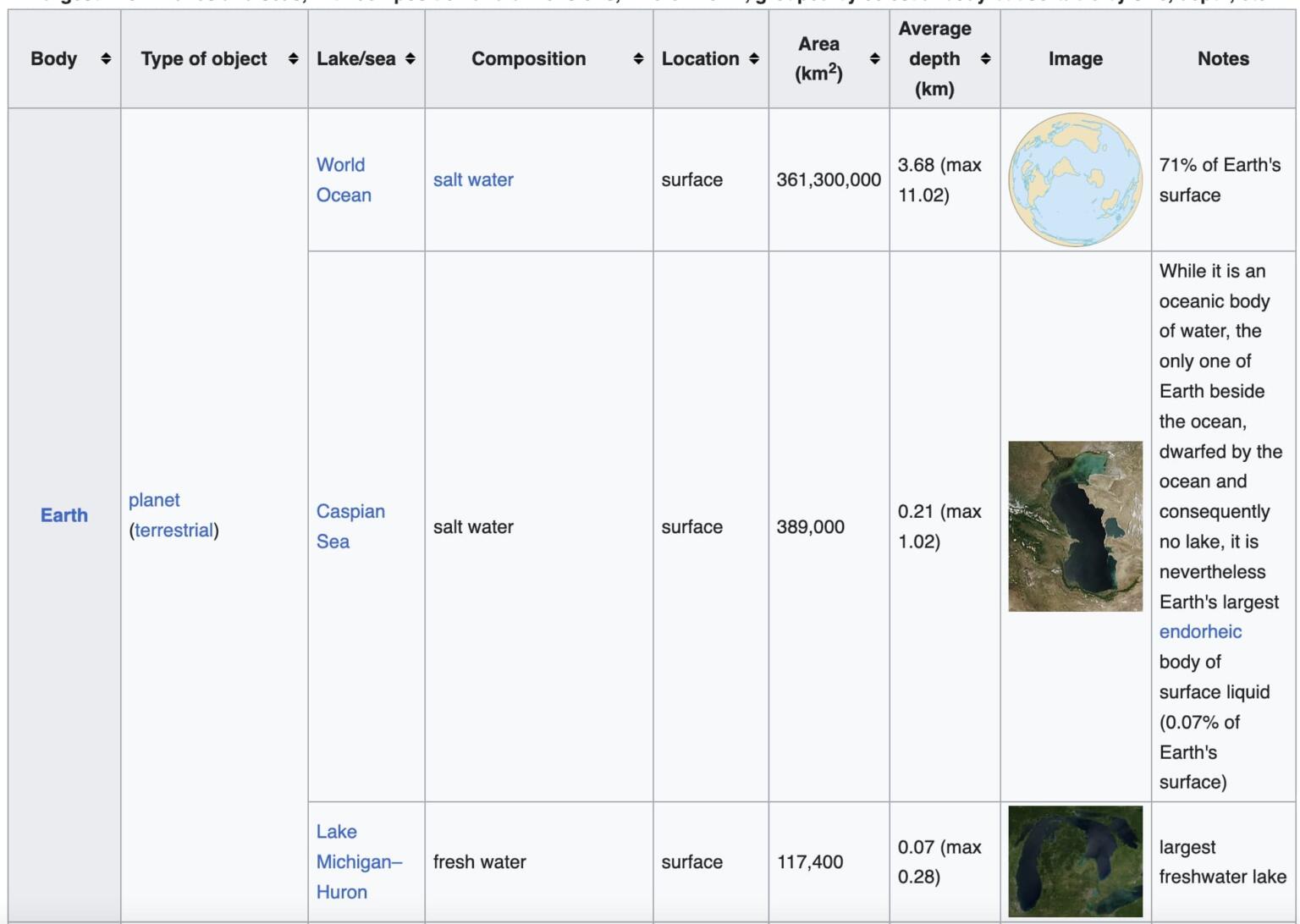
Task: Open the terrestrial link
Action: [x=175, y=530]
